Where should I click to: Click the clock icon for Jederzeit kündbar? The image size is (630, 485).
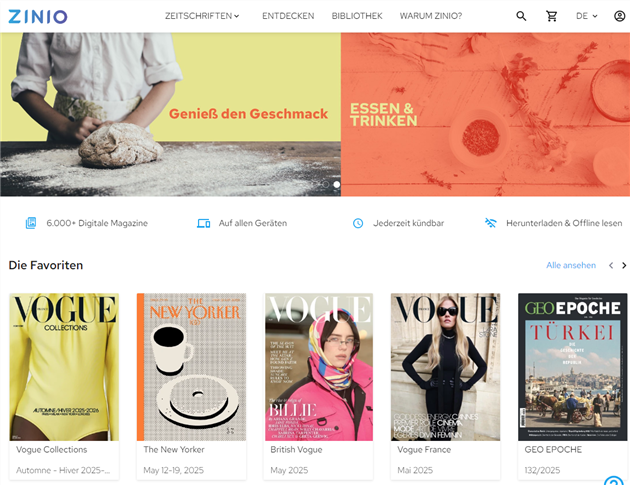point(358,223)
